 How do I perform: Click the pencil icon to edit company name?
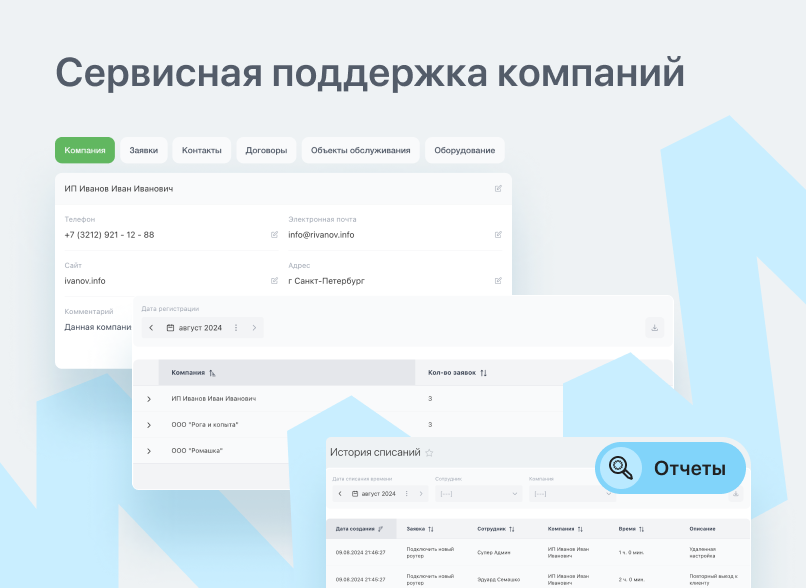click(497, 188)
